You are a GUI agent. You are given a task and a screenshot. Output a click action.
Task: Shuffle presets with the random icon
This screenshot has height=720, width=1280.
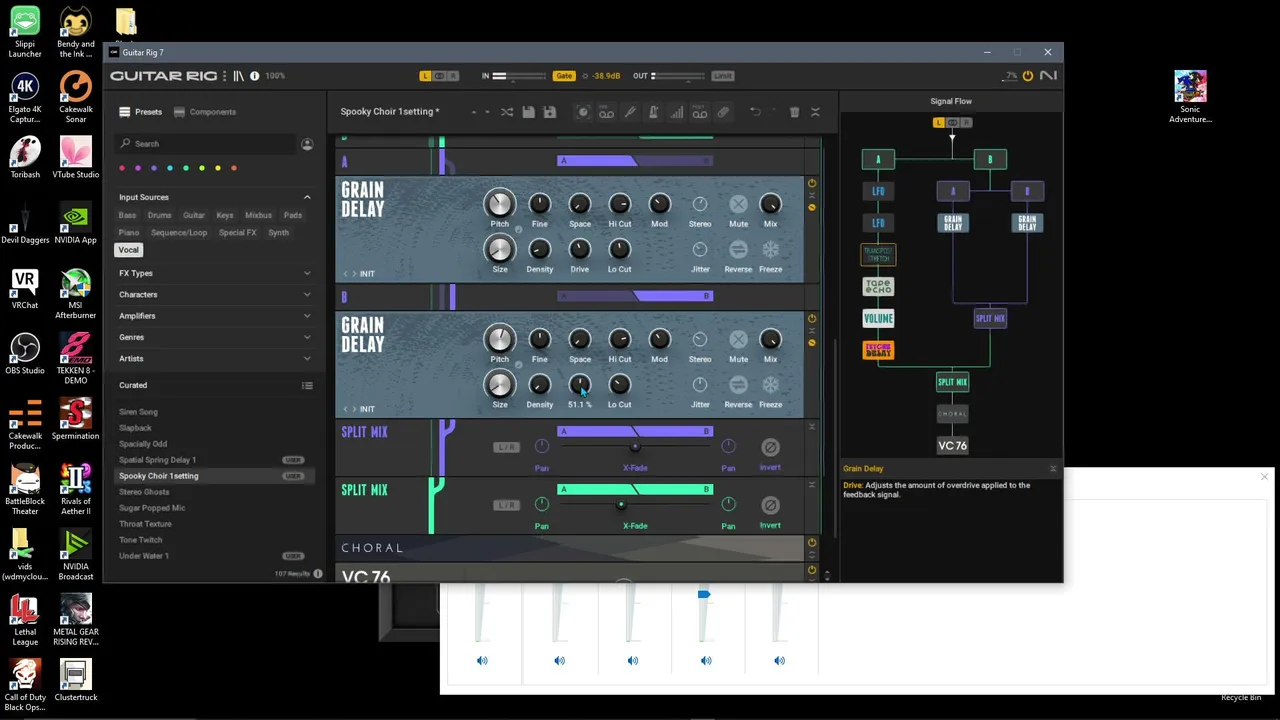(x=507, y=112)
